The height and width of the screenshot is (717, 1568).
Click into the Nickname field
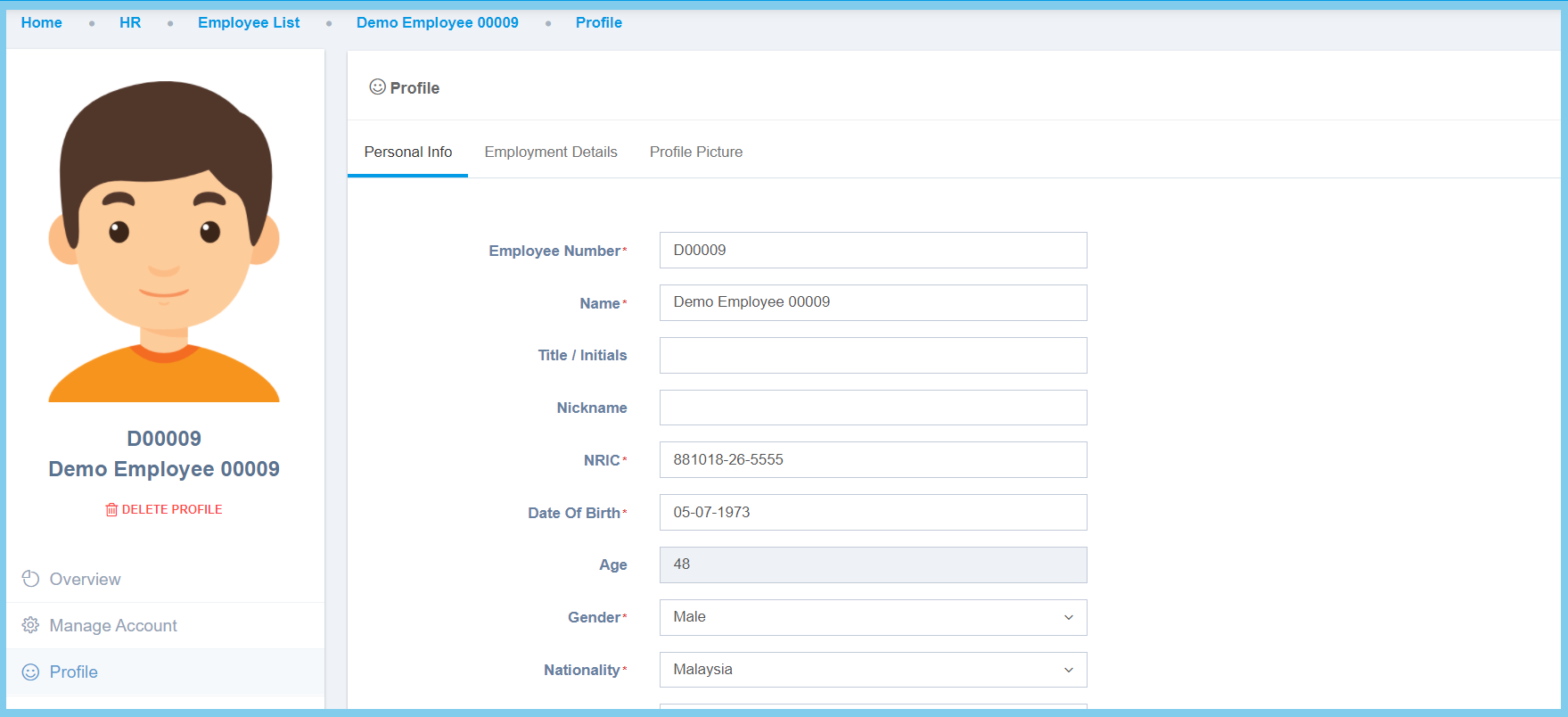[873, 408]
